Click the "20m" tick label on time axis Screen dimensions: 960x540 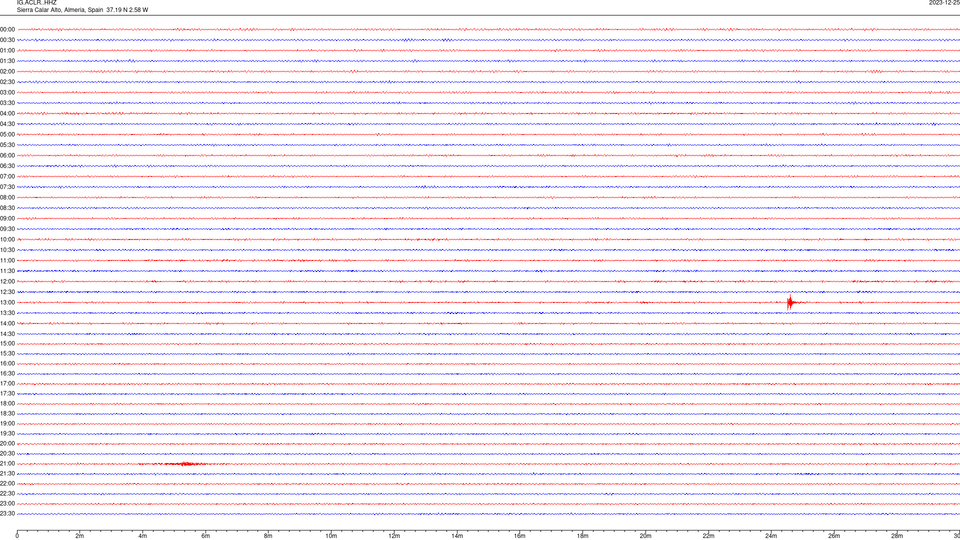coord(645,536)
